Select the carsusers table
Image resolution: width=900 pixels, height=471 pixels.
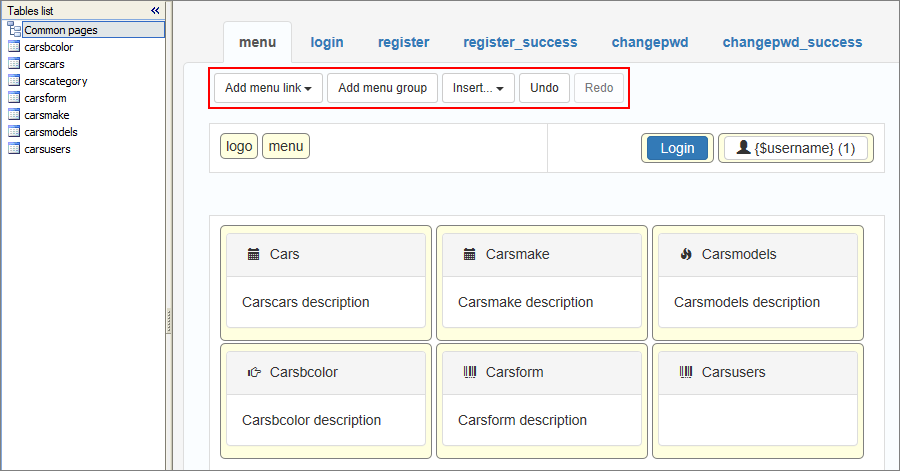[47, 149]
